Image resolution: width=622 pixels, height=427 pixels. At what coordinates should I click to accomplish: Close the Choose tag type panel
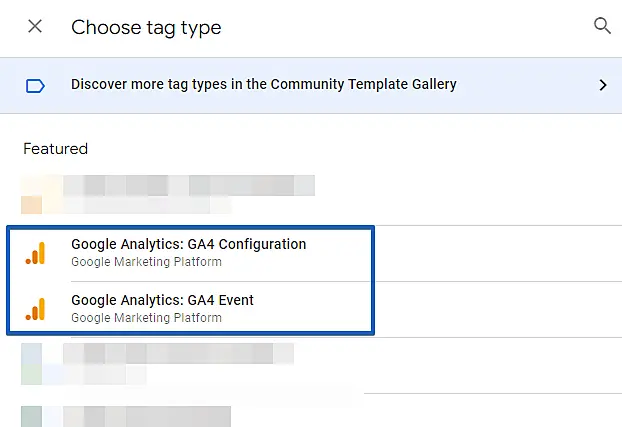click(x=35, y=27)
